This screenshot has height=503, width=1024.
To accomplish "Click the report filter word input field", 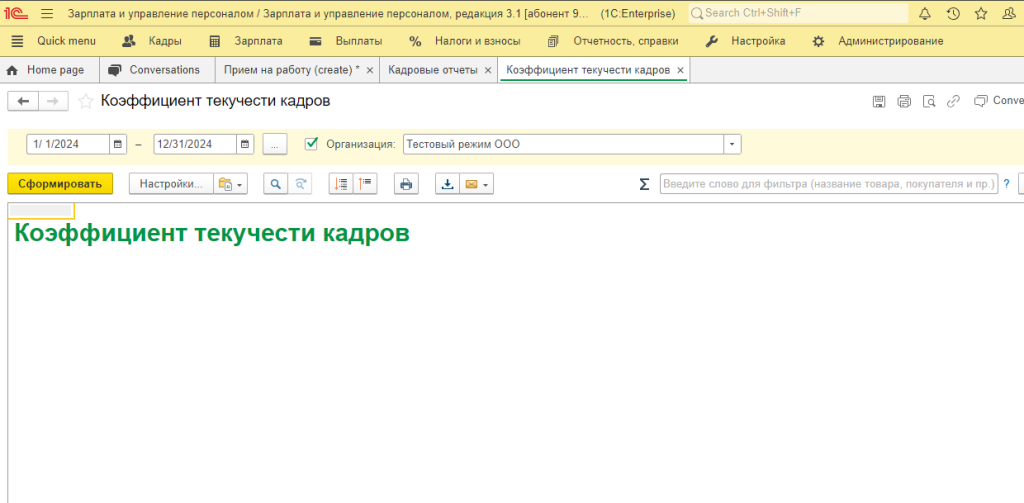I will 828,184.
